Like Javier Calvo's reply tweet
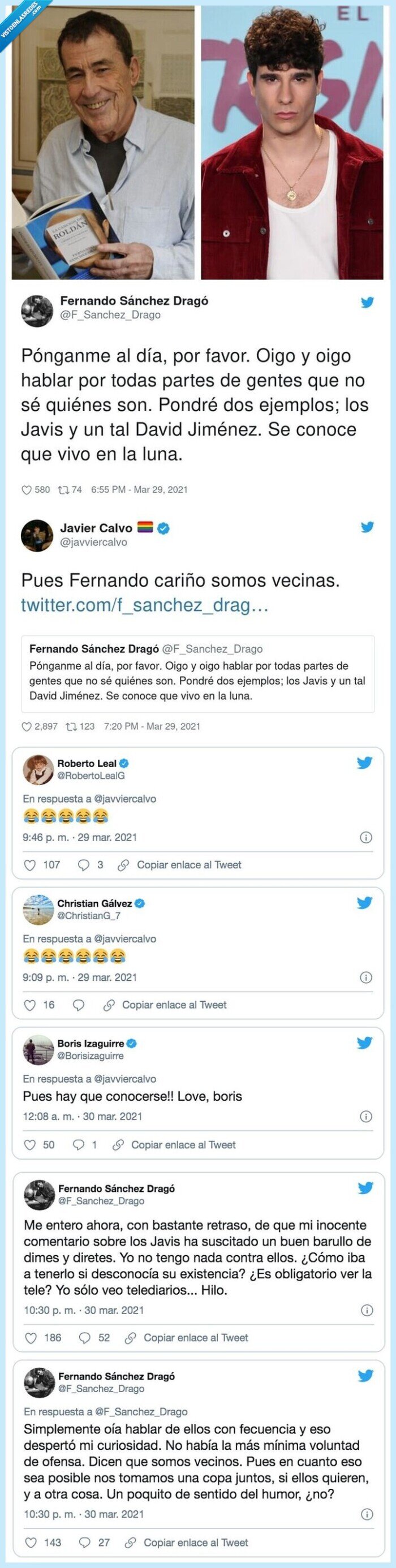Screen dimensions: 396x1568 (x=28, y=726)
